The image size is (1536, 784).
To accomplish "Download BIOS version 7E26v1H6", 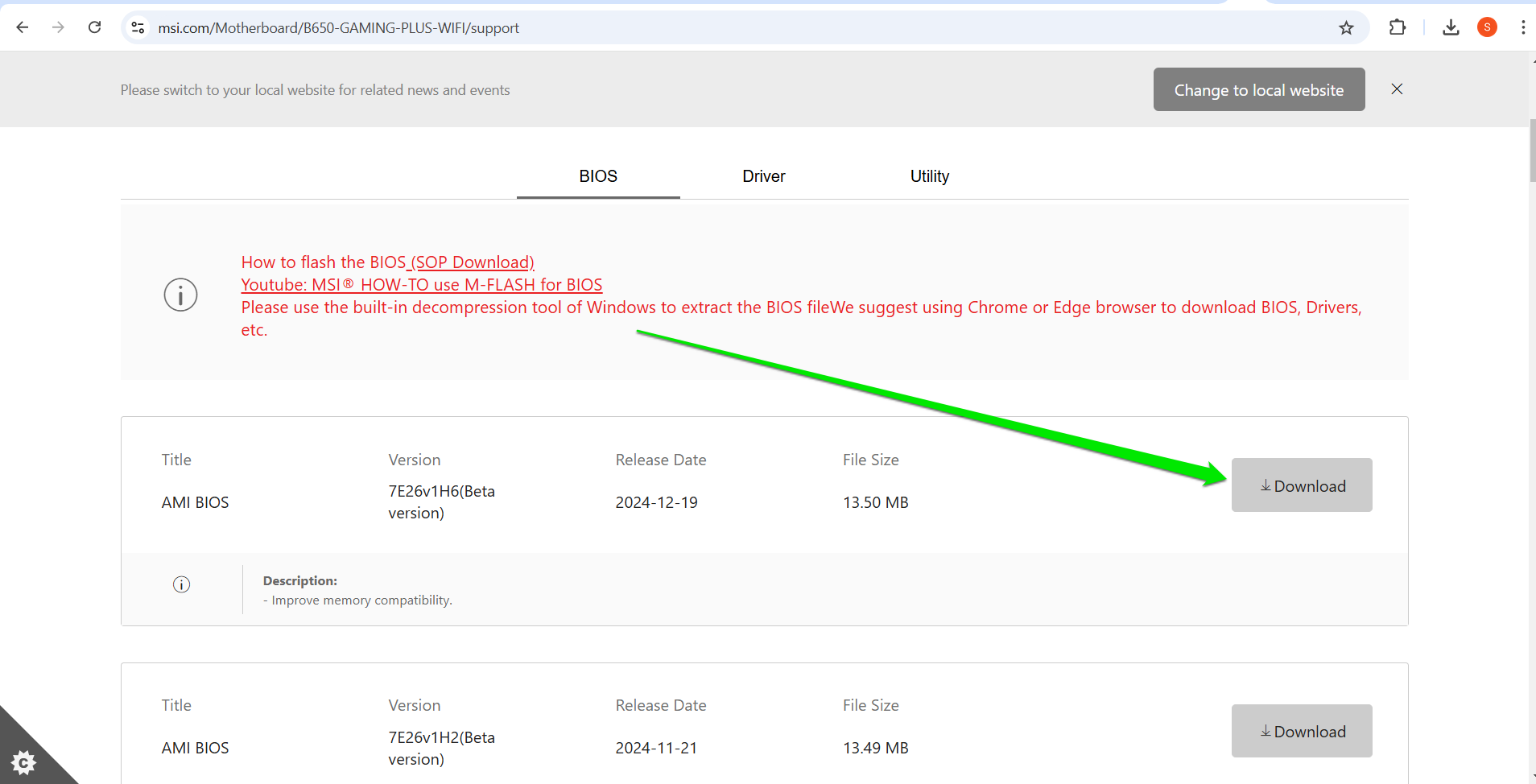I will 1302,485.
